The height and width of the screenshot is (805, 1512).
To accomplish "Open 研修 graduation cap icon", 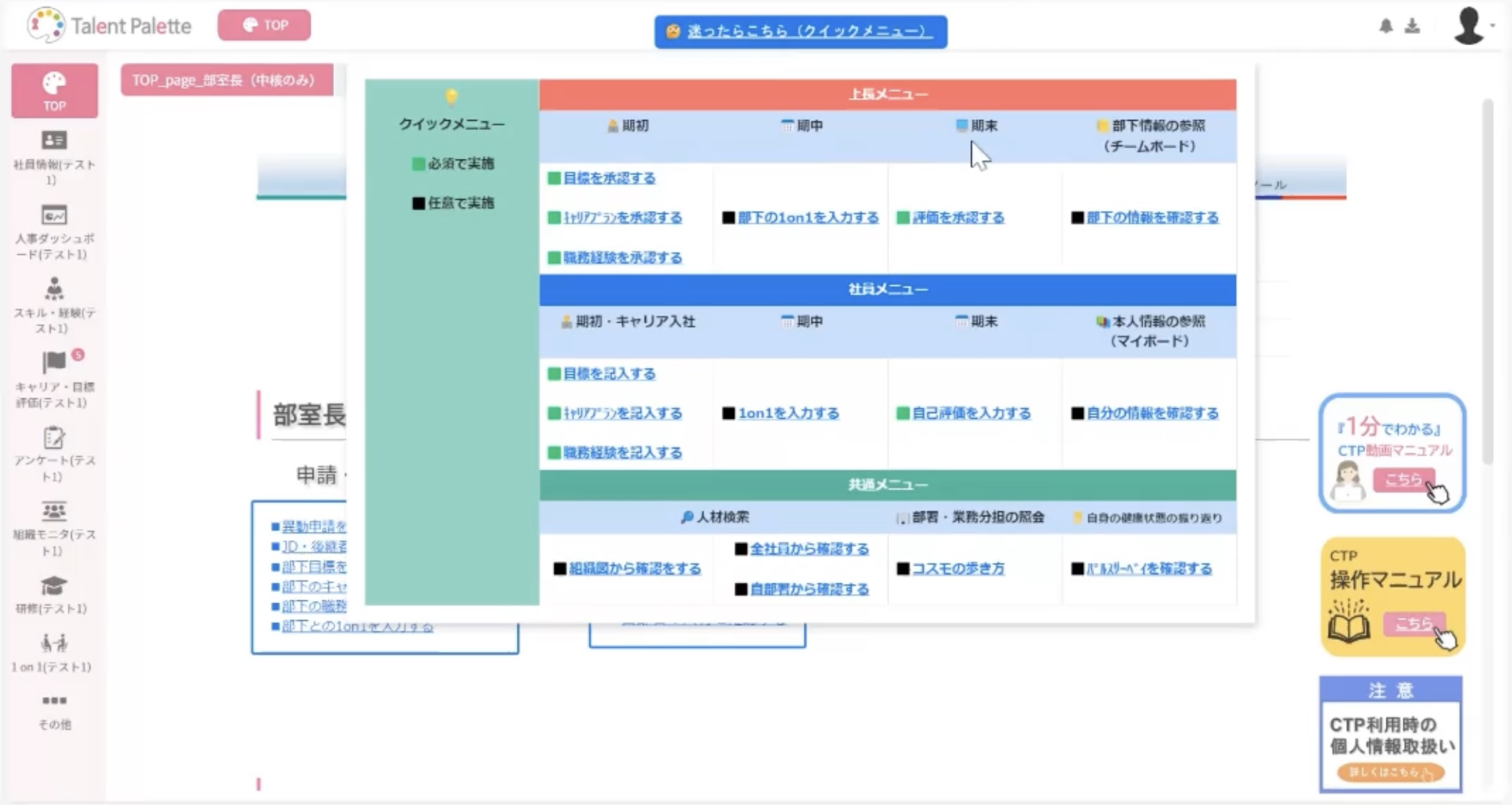I will pyautogui.click(x=54, y=585).
